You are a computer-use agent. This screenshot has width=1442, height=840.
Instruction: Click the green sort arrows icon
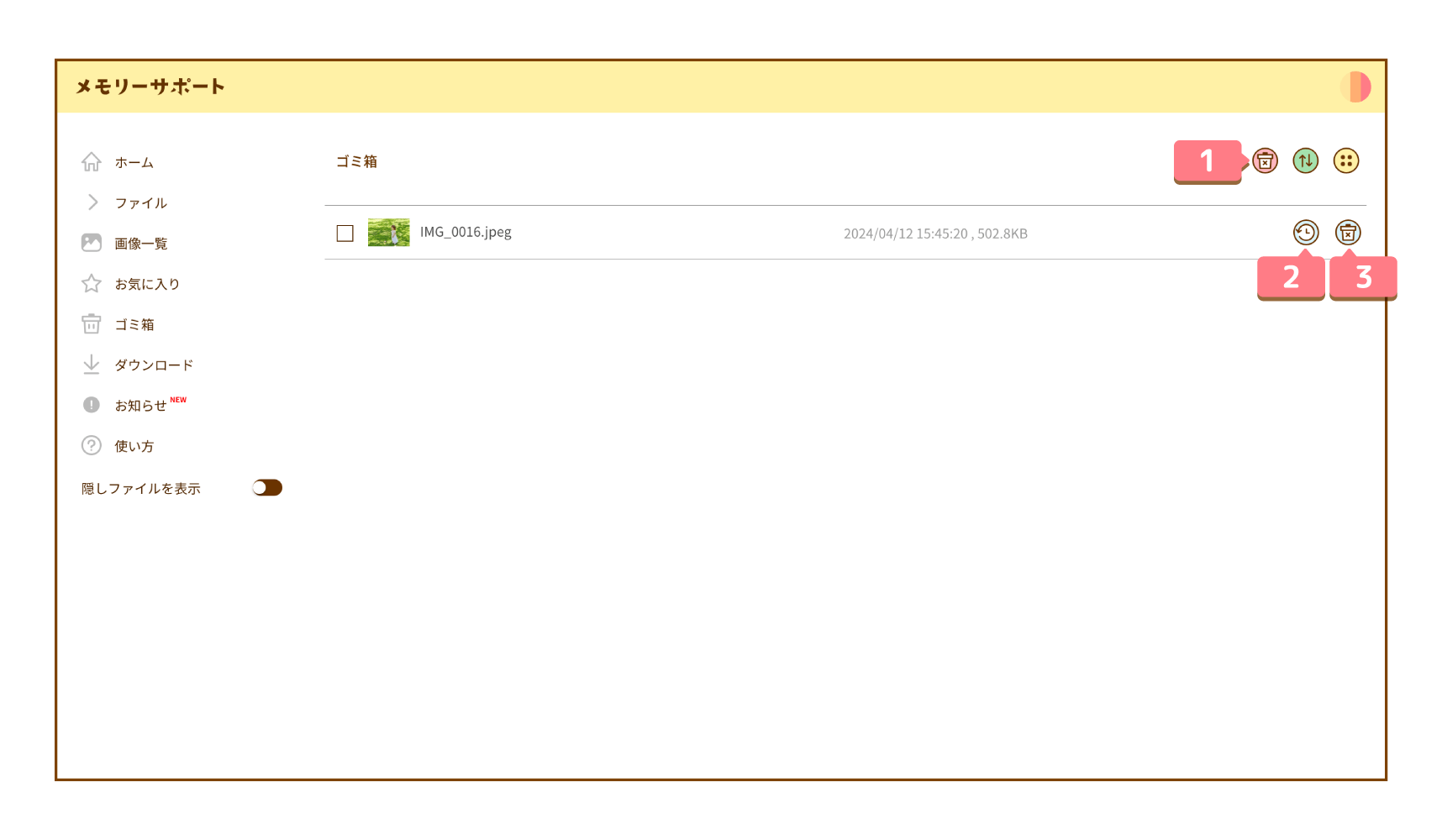[1305, 160]
